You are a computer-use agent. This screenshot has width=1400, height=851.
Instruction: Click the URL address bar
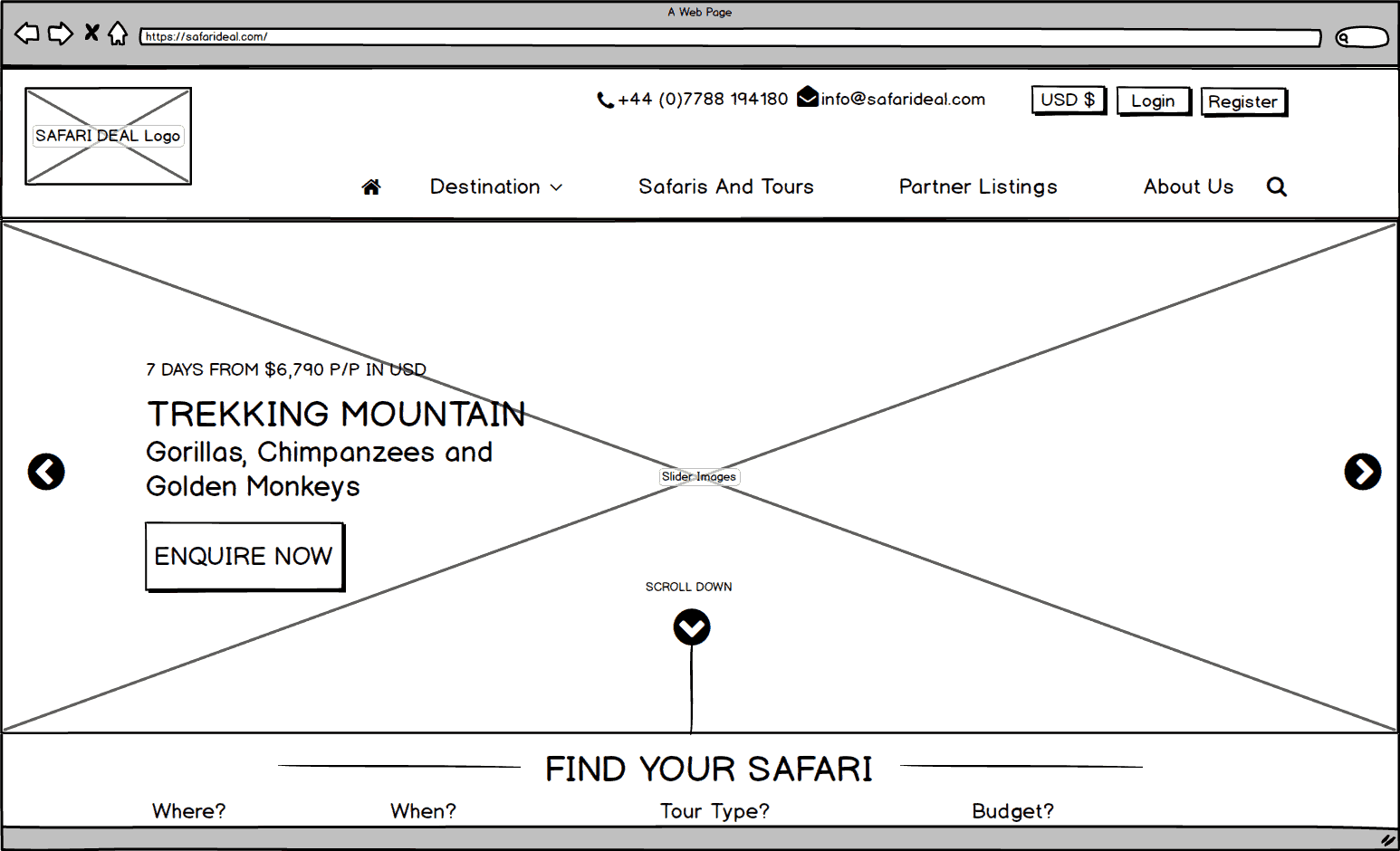(x=730, y=37)
